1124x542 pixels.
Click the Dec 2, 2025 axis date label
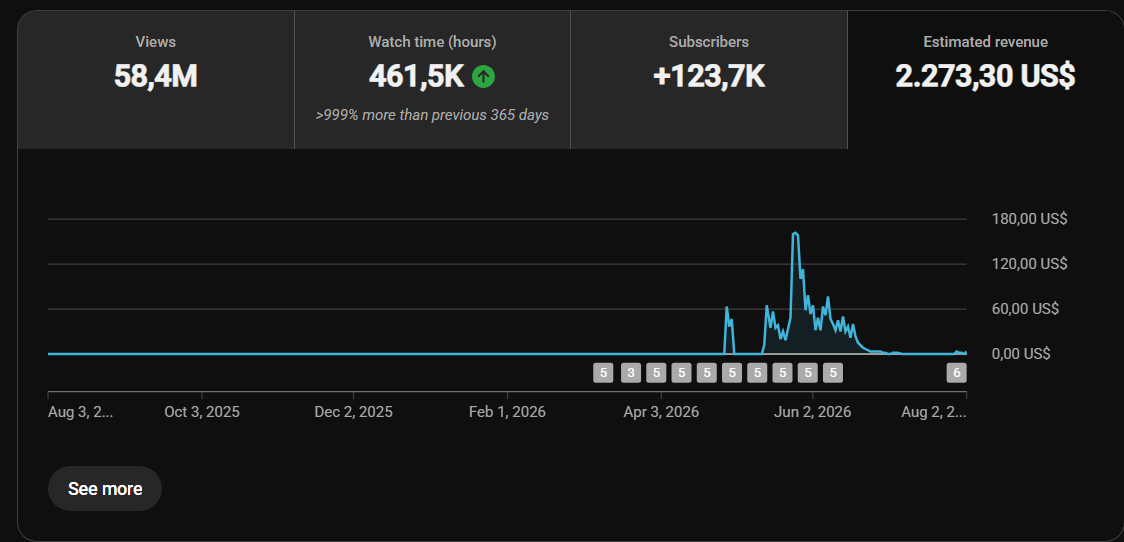[353, 412]
